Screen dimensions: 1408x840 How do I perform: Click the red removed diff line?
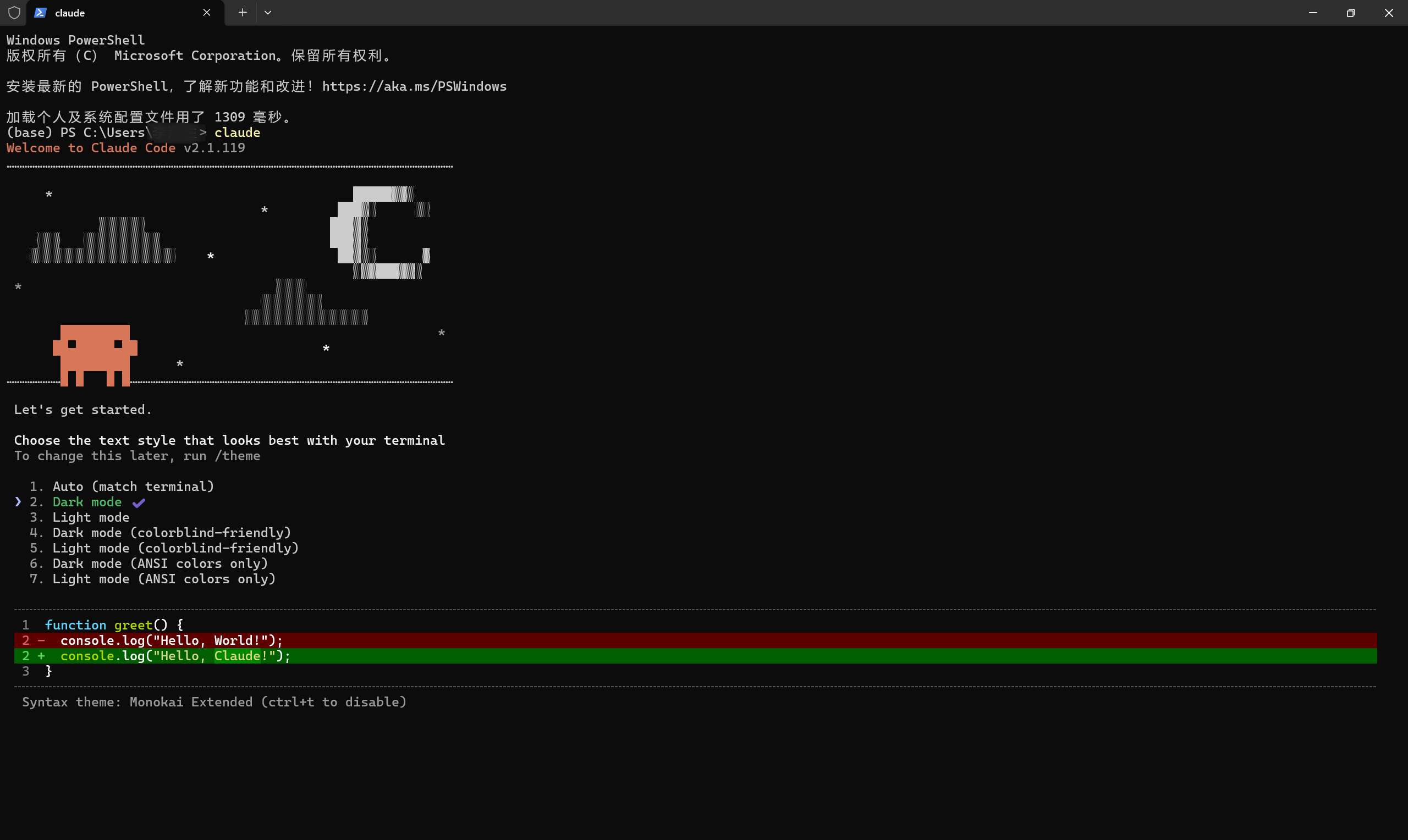tap(171, 641)
